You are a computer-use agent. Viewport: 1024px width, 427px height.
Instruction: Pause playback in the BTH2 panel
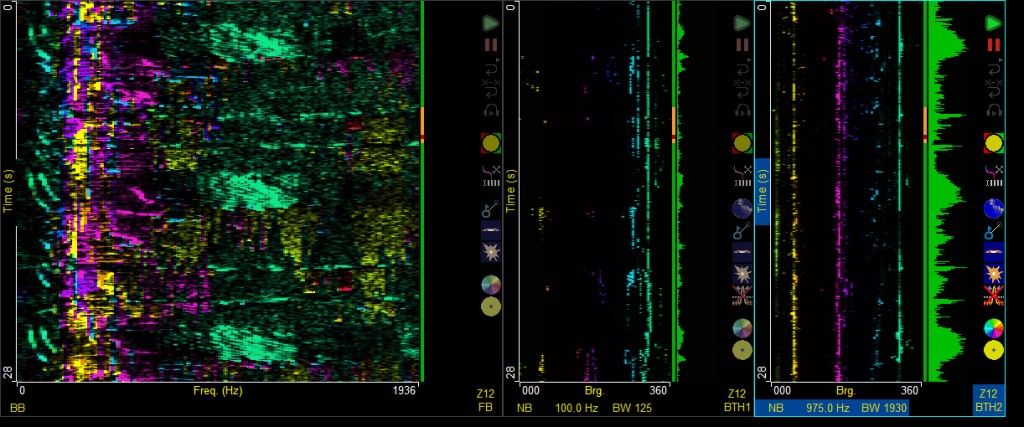993,45
